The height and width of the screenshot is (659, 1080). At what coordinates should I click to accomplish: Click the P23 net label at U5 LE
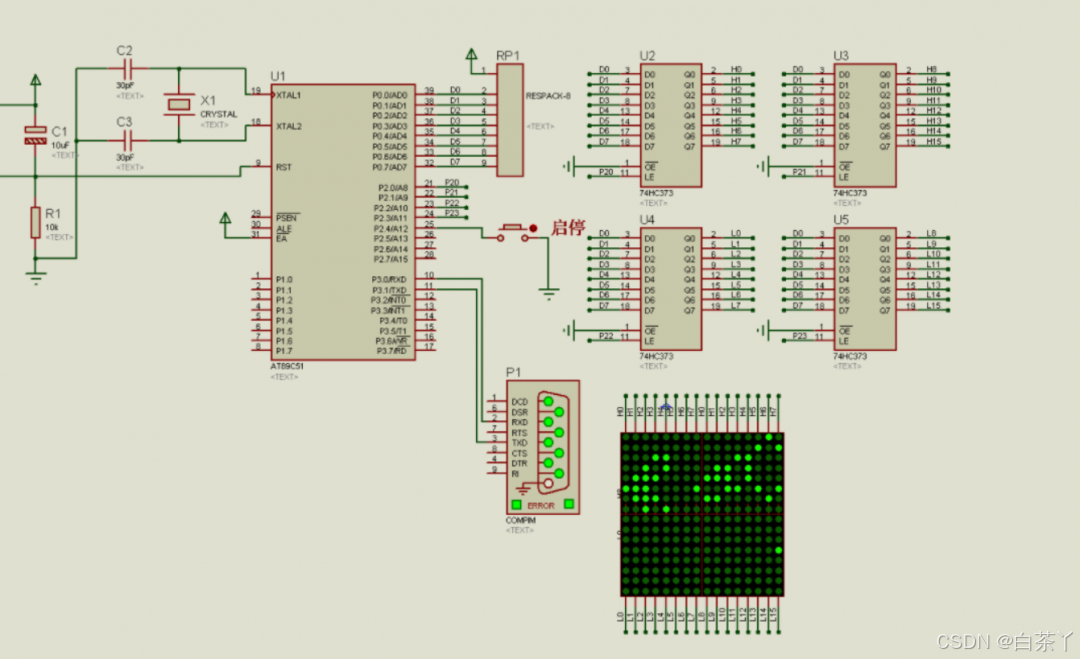coord(800,335)
